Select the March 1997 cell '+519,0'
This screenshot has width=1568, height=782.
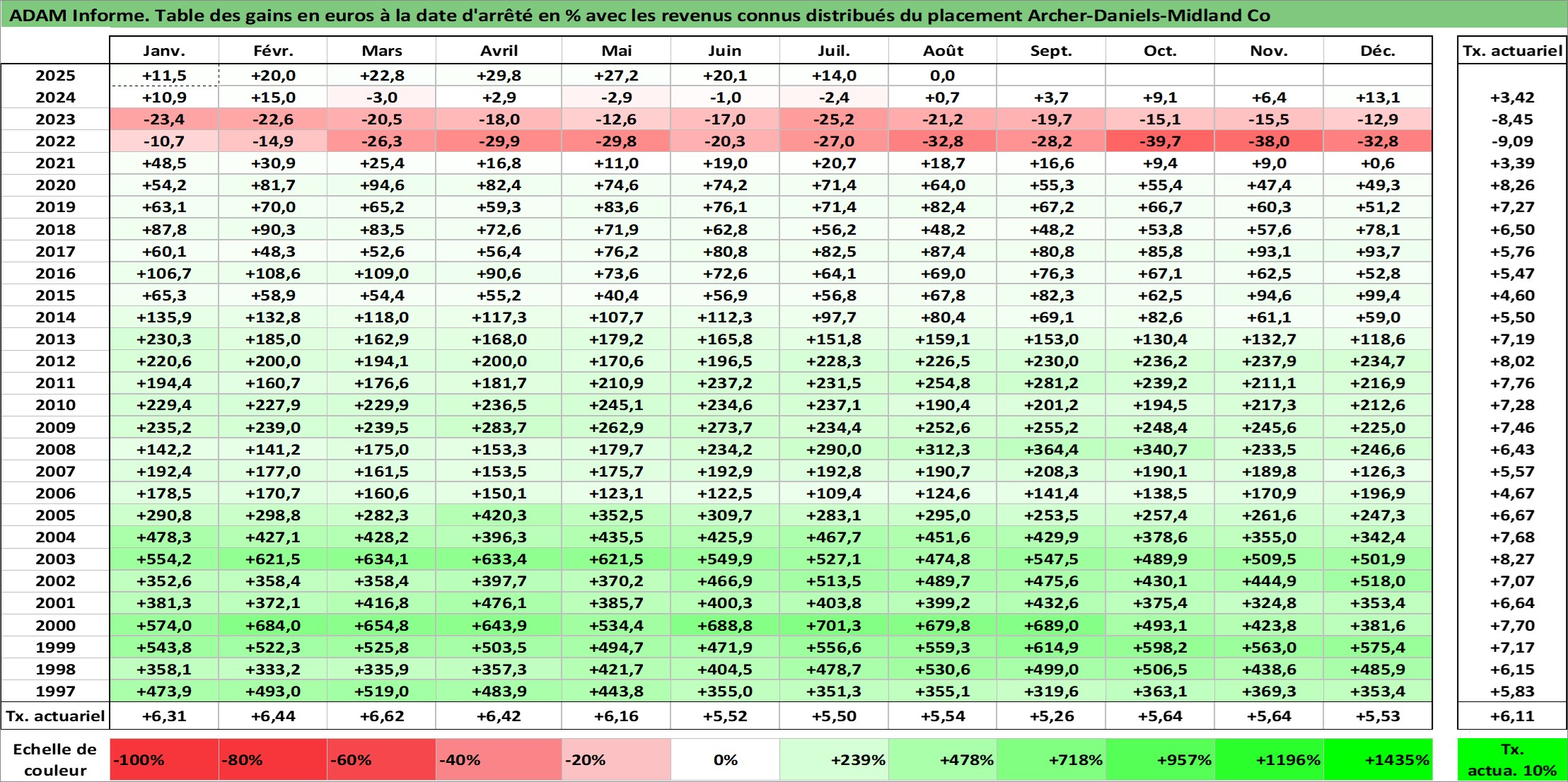click(382, 691)
